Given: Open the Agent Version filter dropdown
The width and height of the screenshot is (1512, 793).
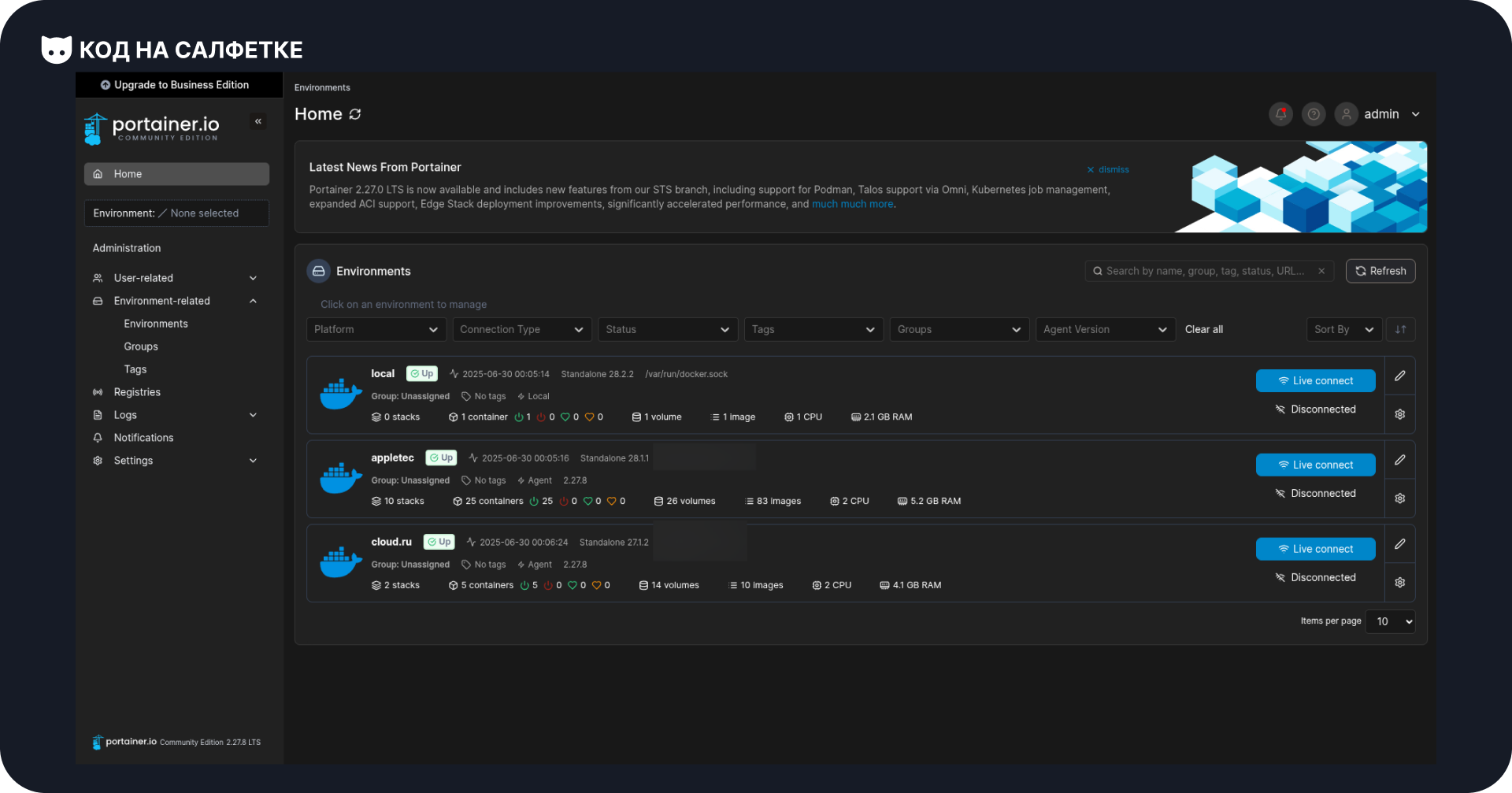Looking at the screenshot, I should point(1106,329).
